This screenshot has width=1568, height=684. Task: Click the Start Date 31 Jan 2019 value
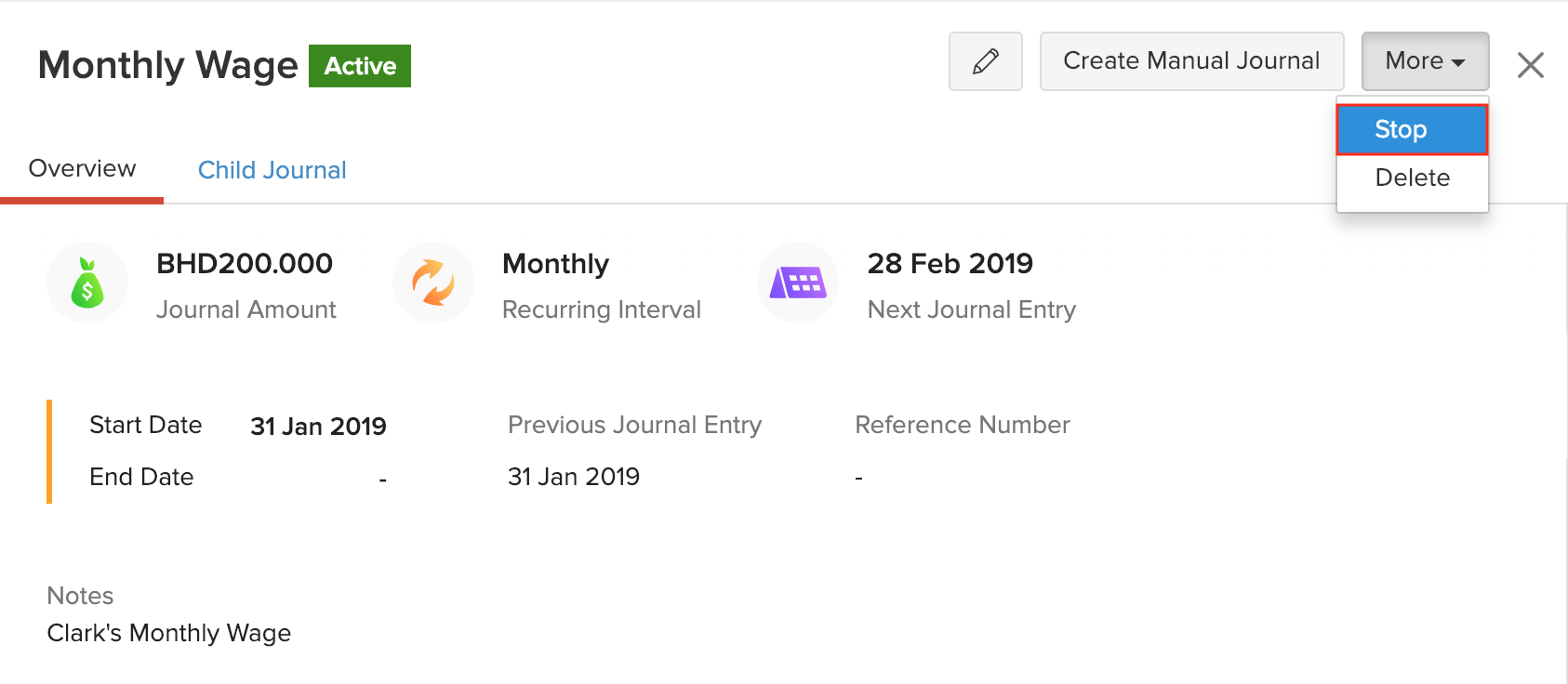coord(317,426)
